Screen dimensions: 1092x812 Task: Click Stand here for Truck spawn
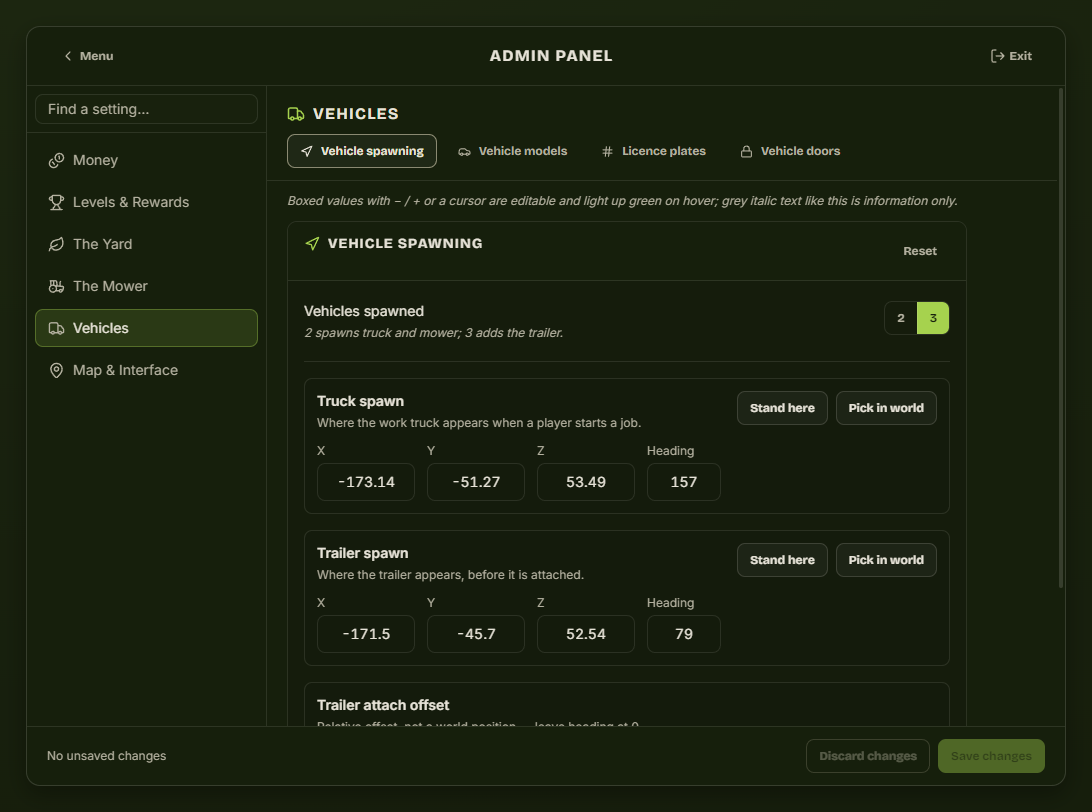[x=782, y=408]
